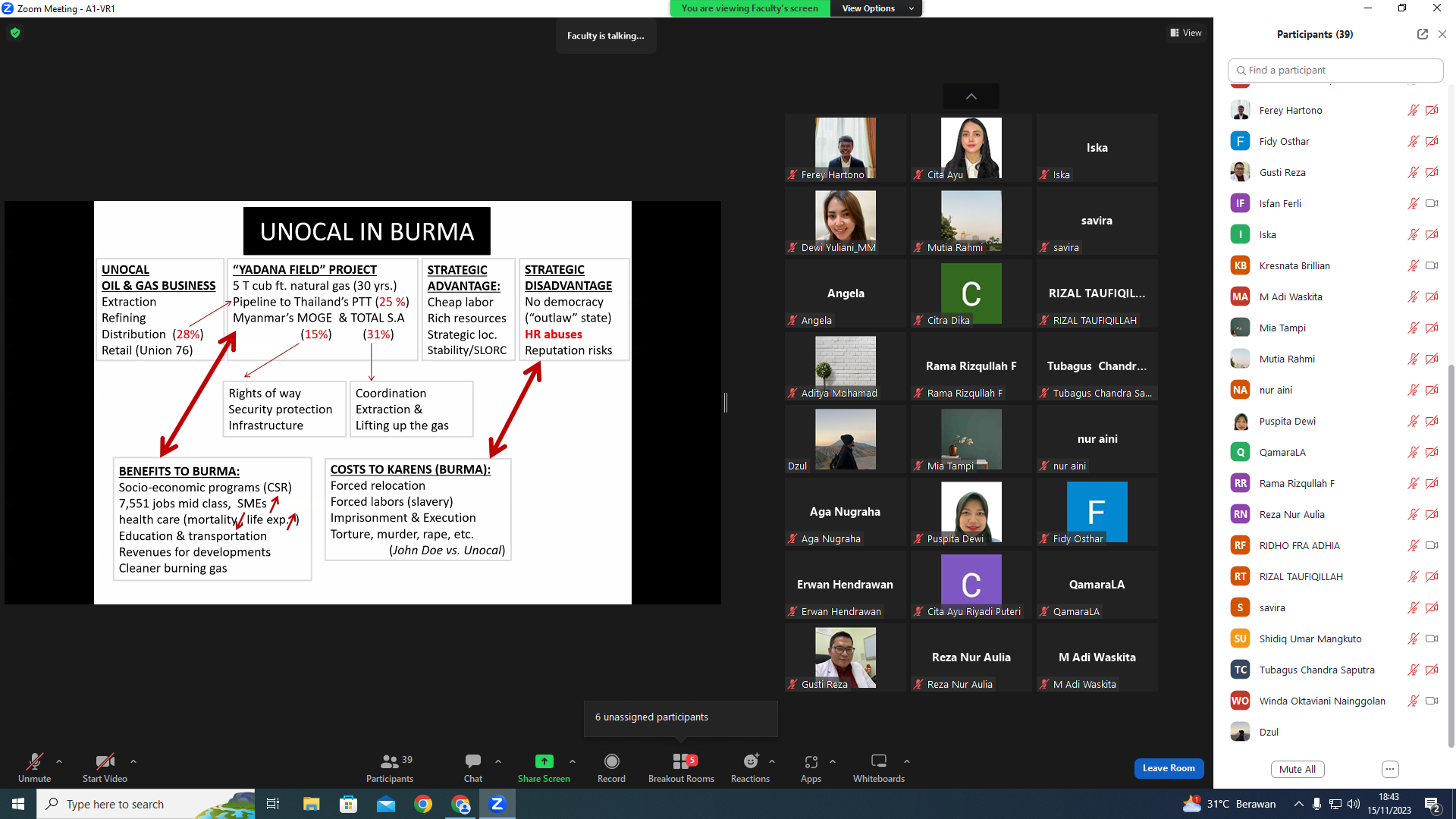
Task: Open the Apps icon
Action: (x=811, y=761)
